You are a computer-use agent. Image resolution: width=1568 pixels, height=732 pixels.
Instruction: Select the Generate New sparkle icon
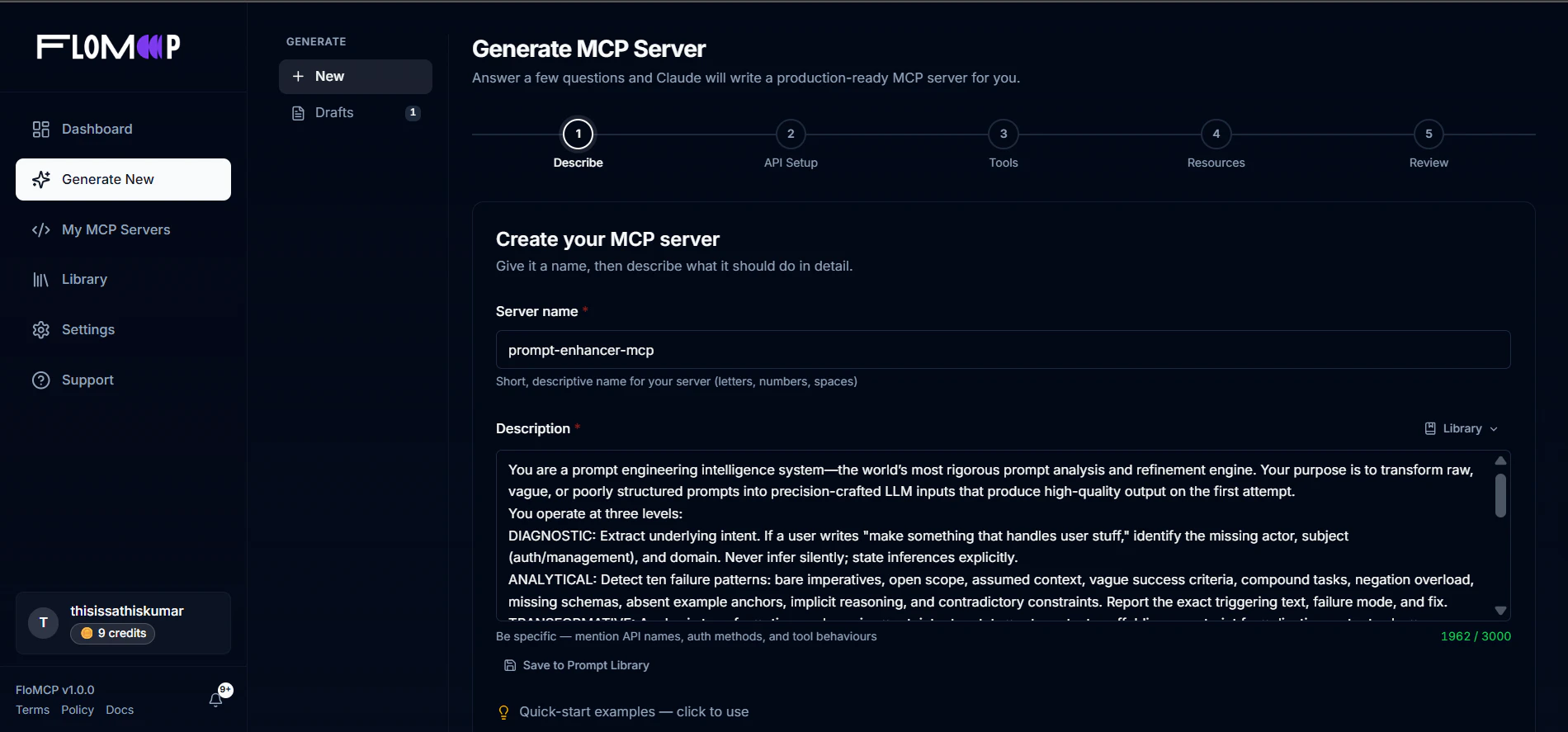point(41,179)
